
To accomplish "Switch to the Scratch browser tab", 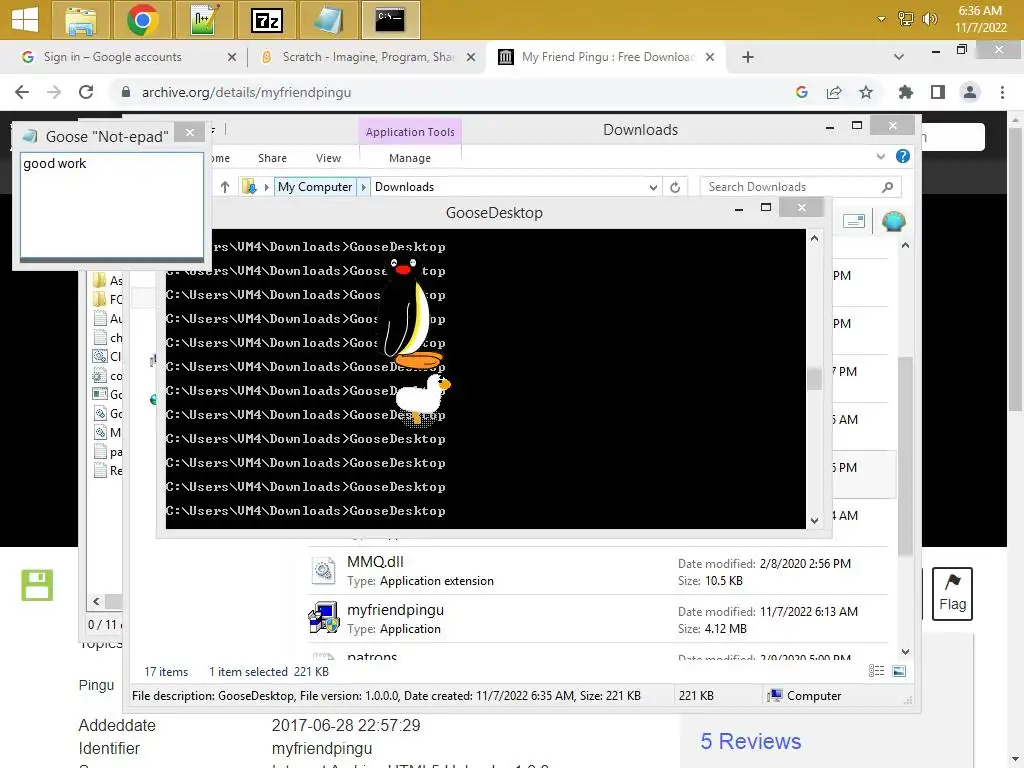I will [368, 57].
